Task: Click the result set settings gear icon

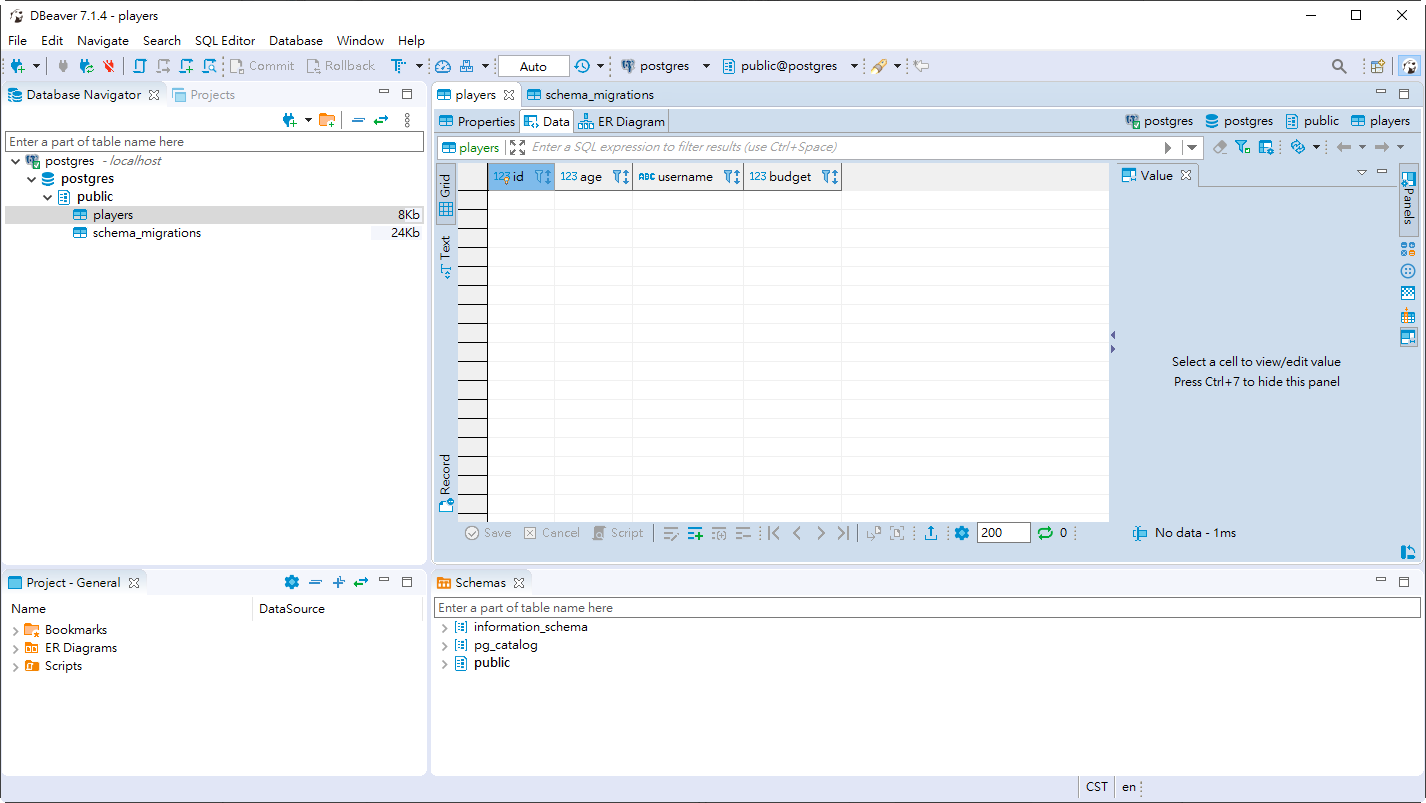Action: 962,533
